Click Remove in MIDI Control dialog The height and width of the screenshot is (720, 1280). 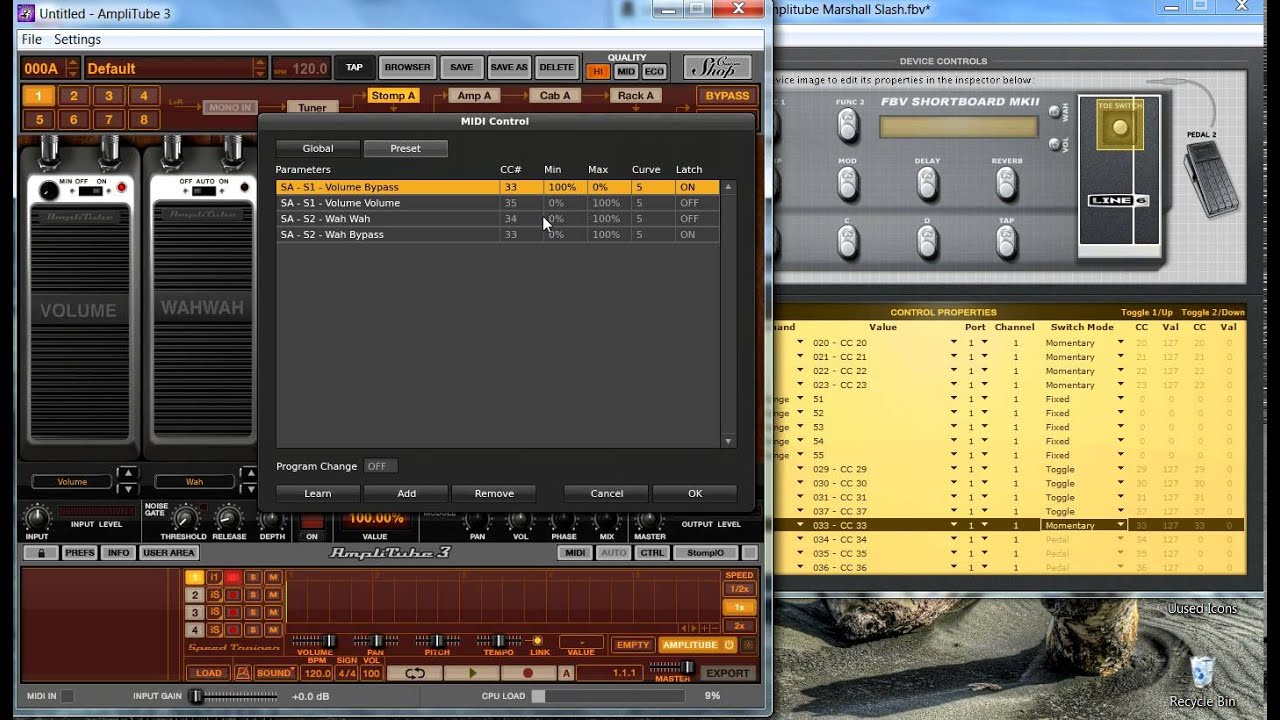point(494,493)
